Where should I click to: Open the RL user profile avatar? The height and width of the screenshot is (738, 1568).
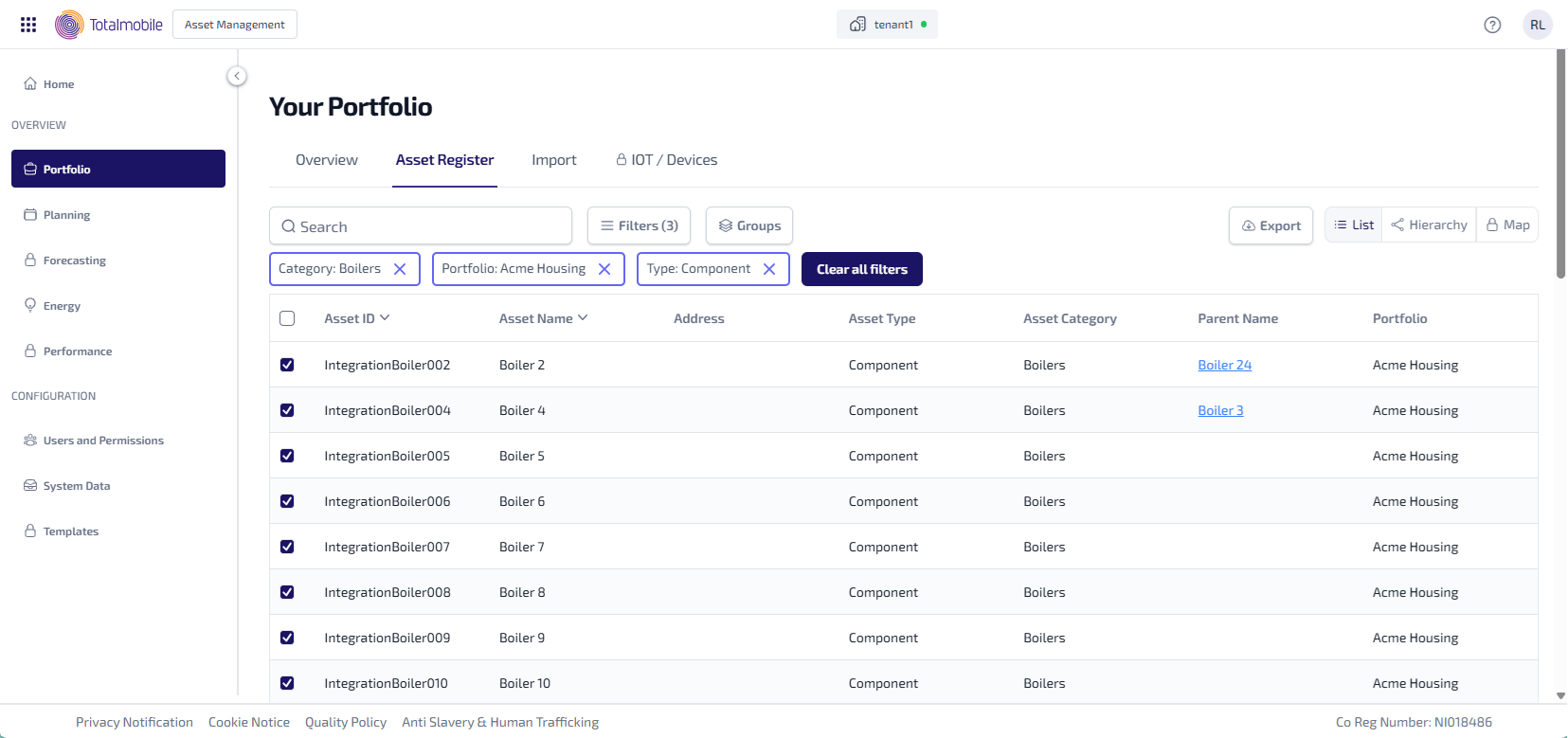[1537, 25]
